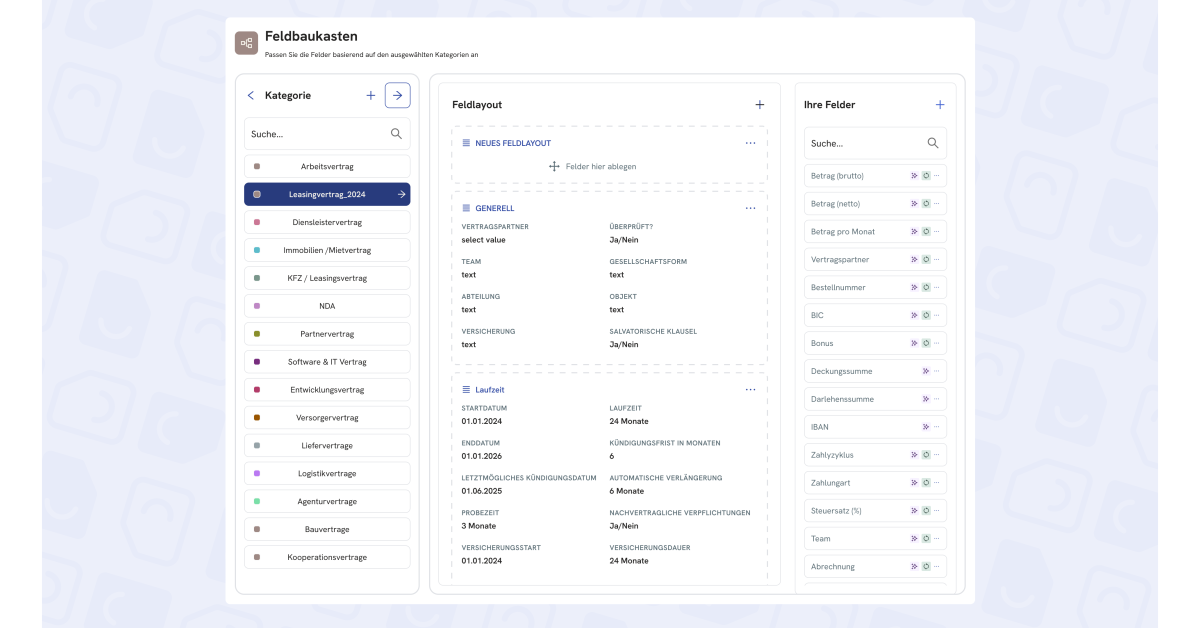The width and height of the screenshot is (1200, 628).
Task: Click the move-cross icon beside Felder hier ablegen
Action: click(554, 166)
